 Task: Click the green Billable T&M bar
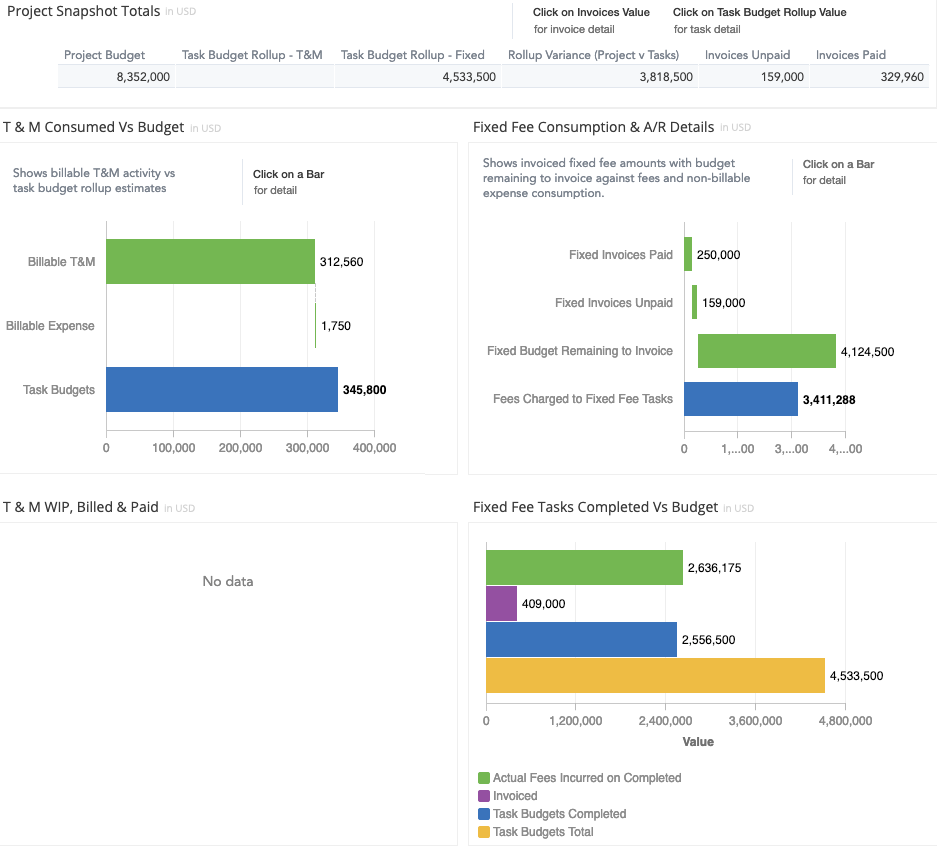210,262
